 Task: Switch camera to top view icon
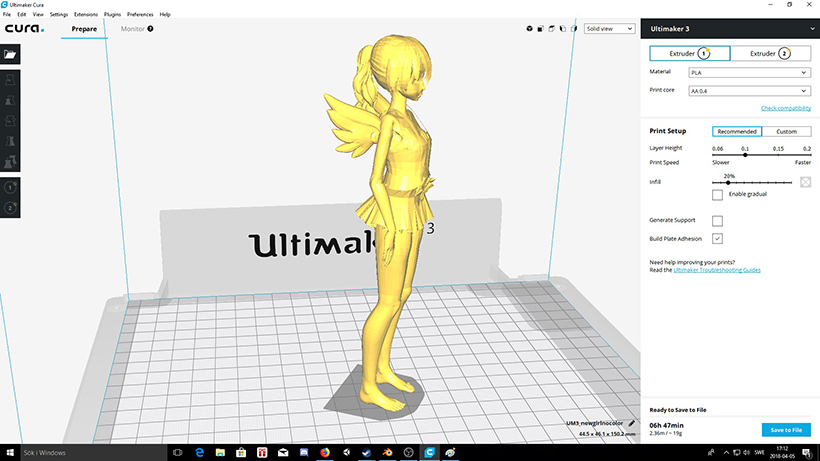tap(551, 29)
